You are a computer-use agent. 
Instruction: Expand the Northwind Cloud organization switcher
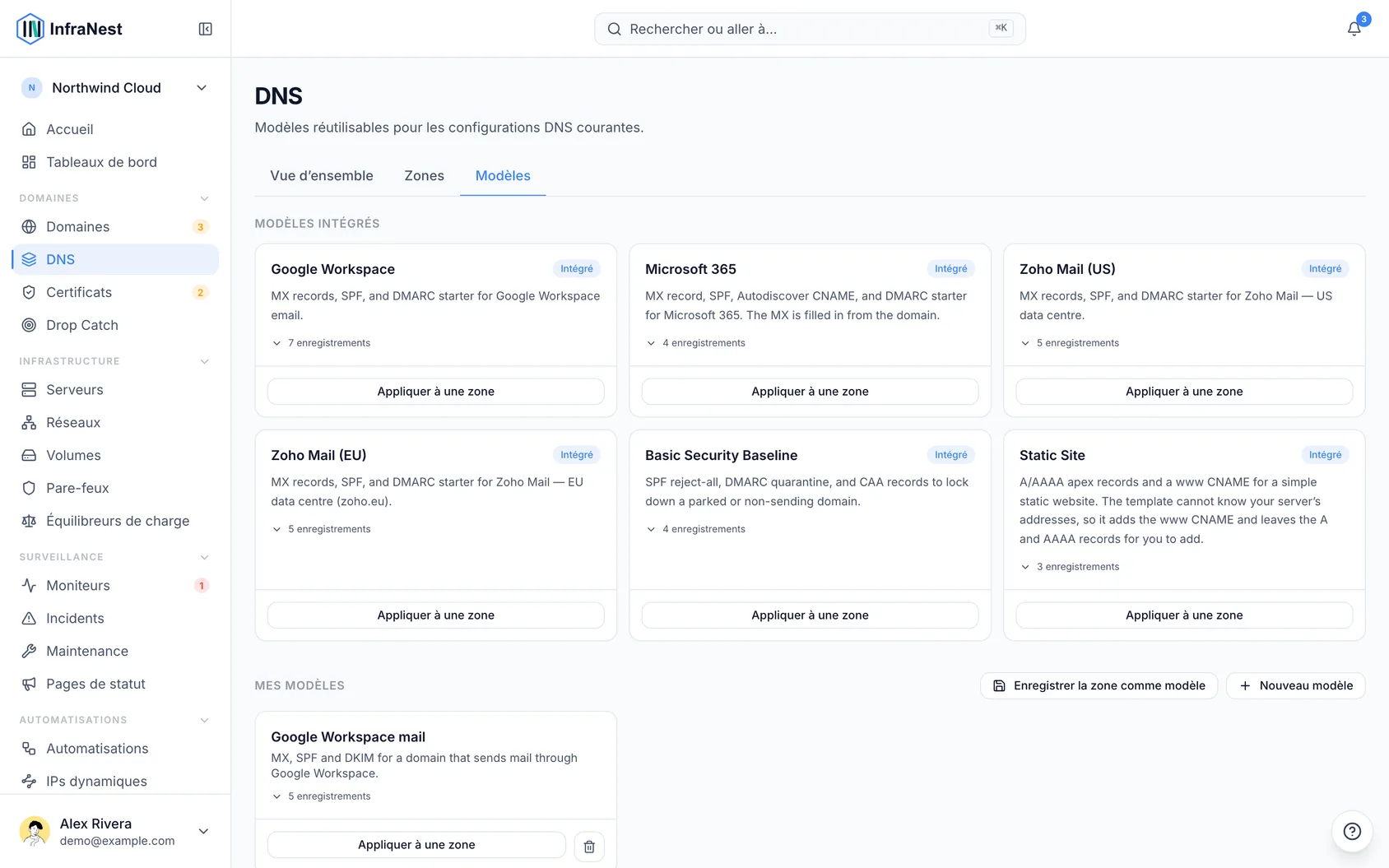(115, 88)
